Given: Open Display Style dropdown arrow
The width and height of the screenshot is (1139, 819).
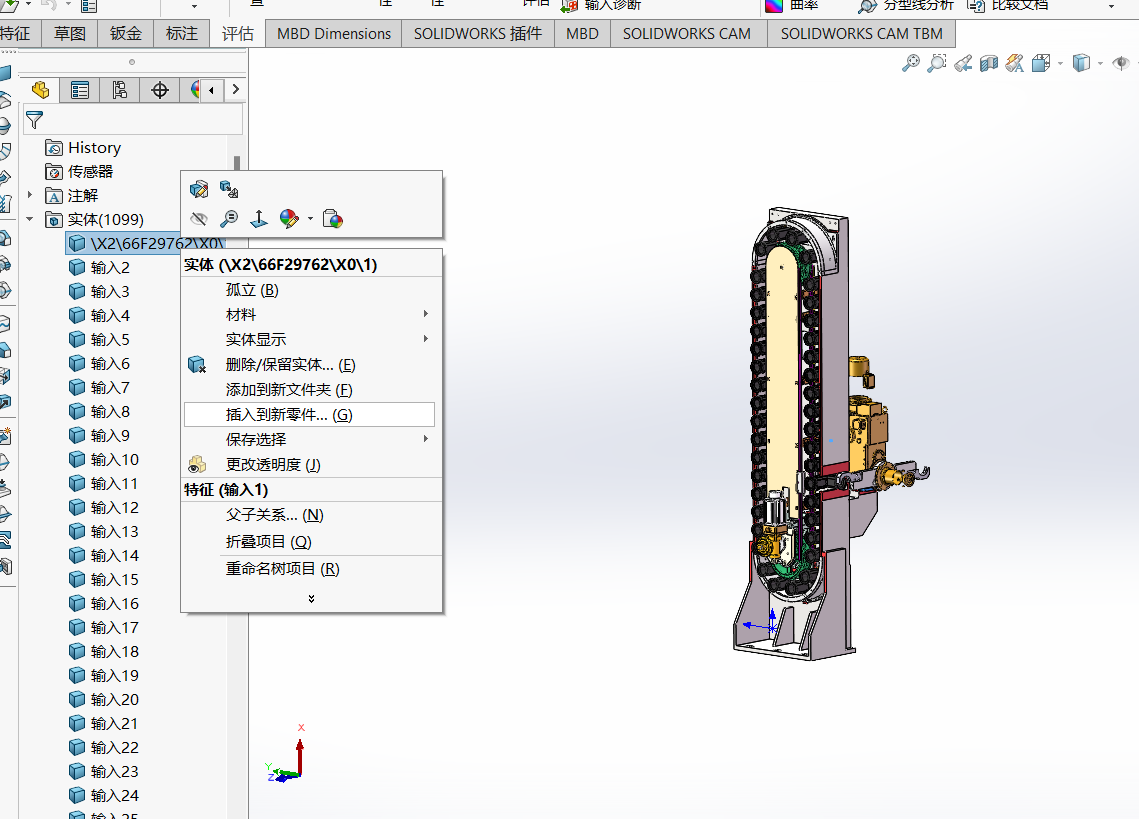Looking at the screenshot, I should [x=1101, y=64].
